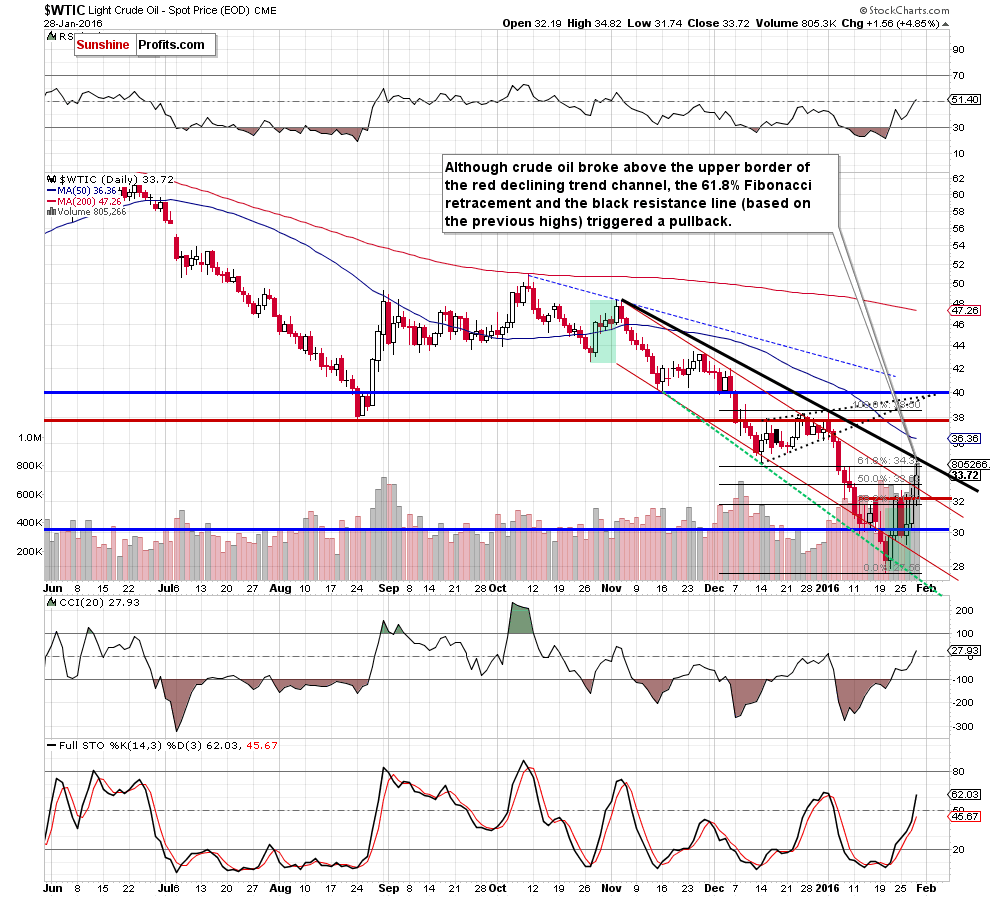Click the RSI panel legend icon
The width and height of the screenshot is (990, 897).
(52, 37)
